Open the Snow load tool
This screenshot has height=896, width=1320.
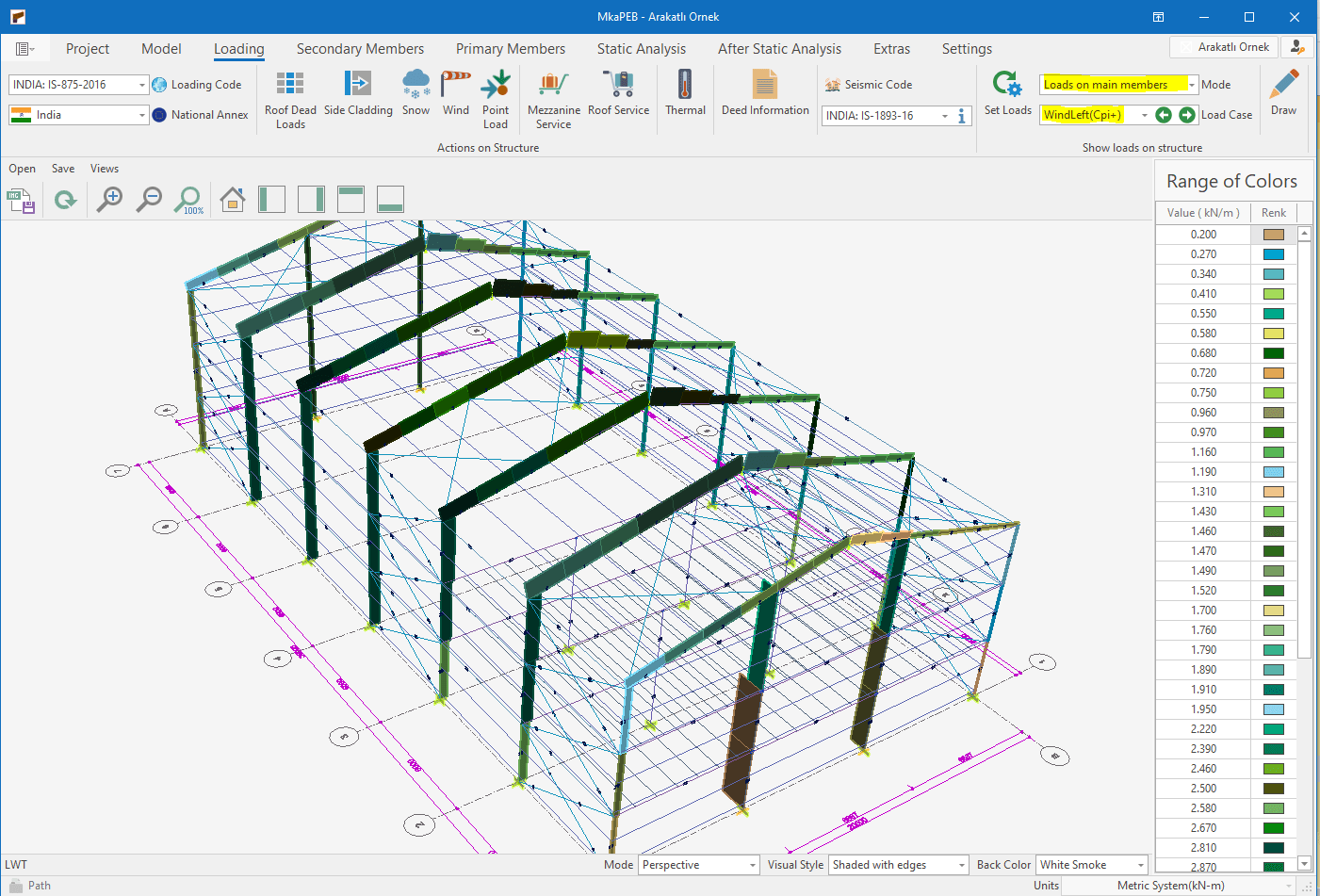pos(416,92)
